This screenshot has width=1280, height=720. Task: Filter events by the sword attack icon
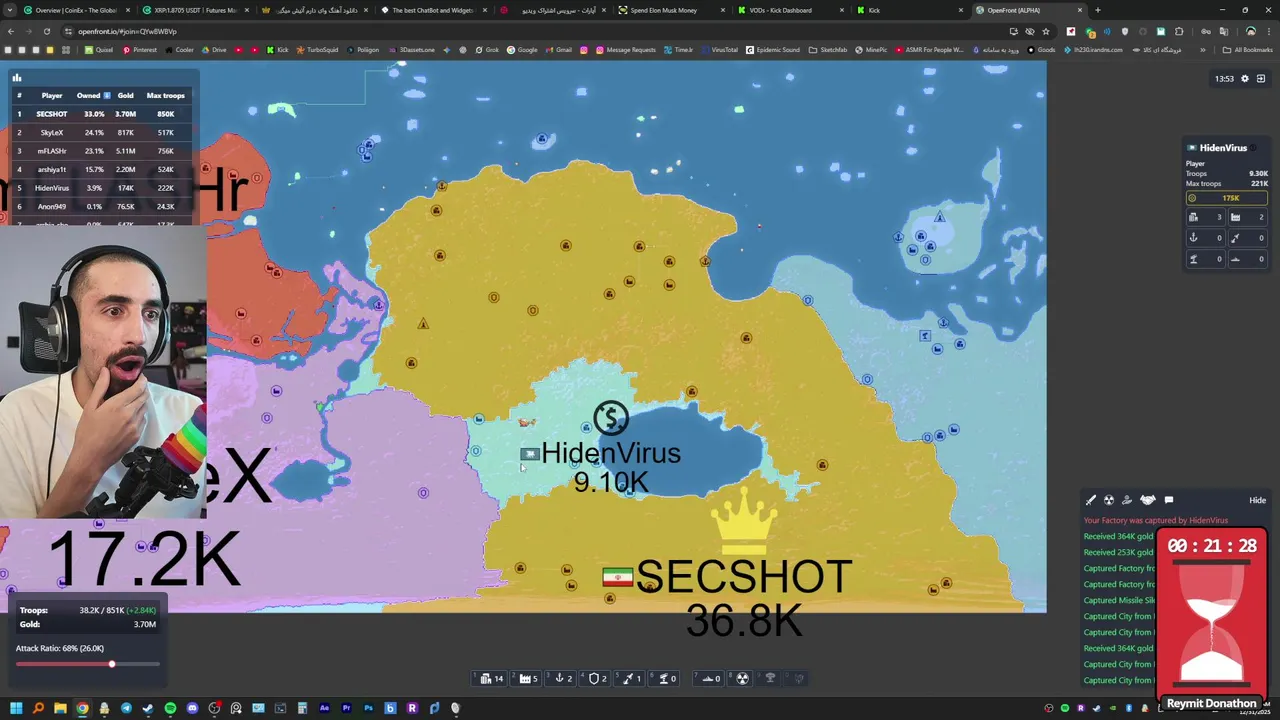1091,500
